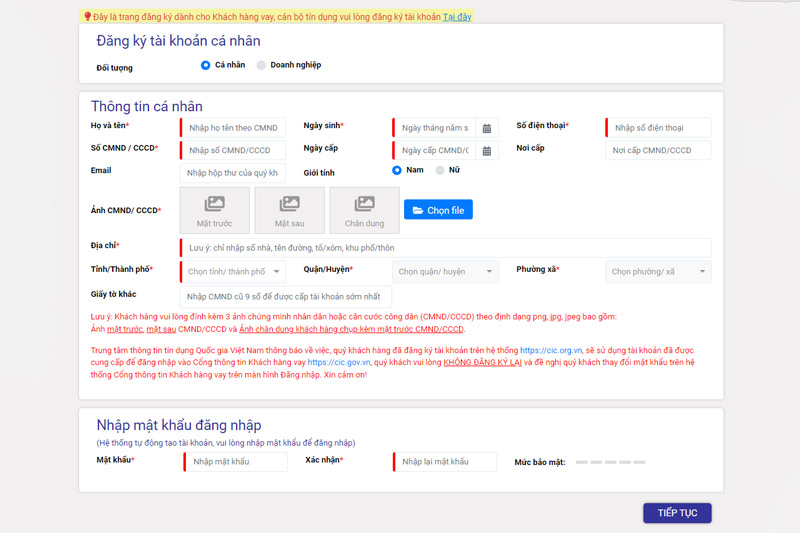Open the Ngày cấp calendar picker icon
The width and height of the screenshot is (800, 533).
coord(487,150)
